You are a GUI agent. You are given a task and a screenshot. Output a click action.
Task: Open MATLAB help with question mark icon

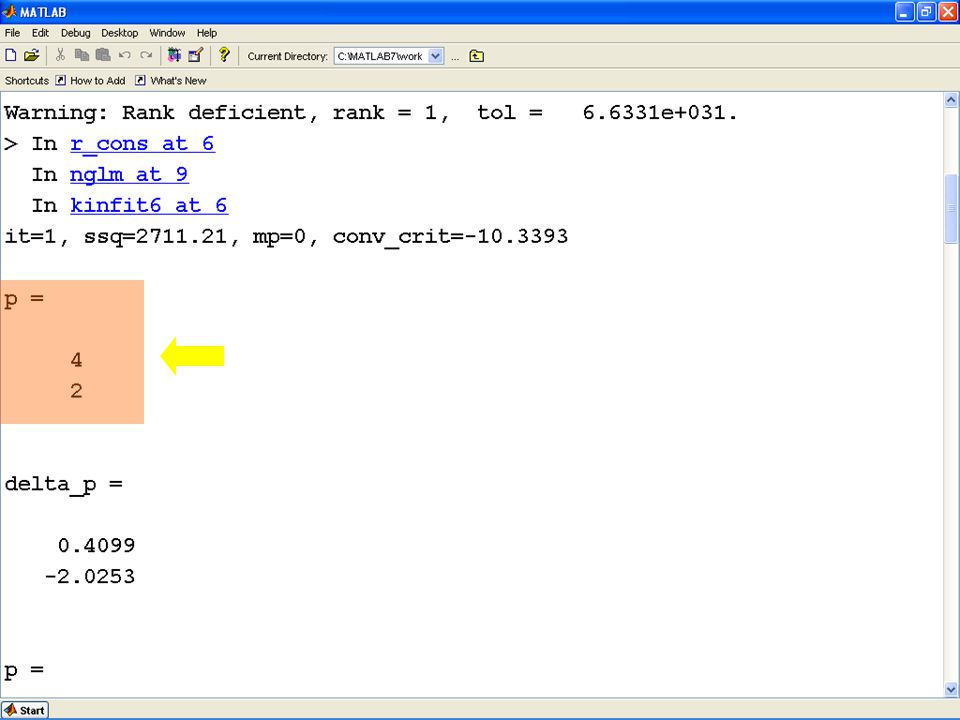224,55
